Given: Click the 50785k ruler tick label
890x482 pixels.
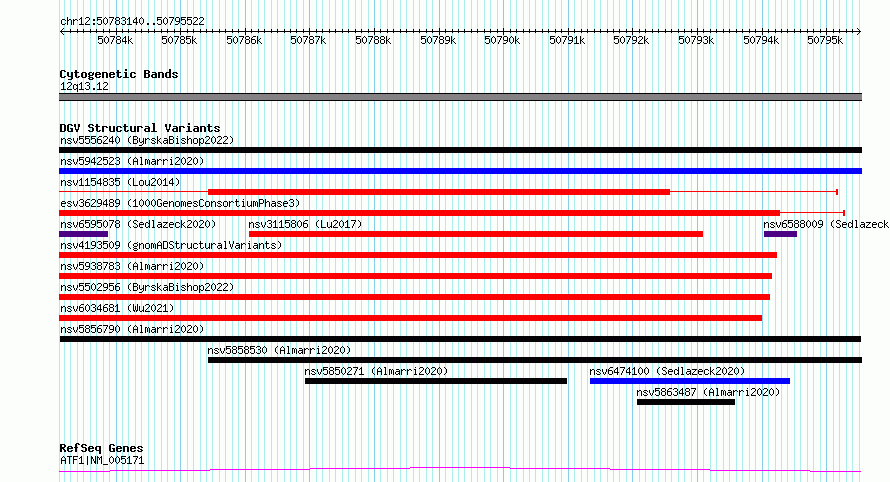Looking at the screenshot, I should (179, 40).
